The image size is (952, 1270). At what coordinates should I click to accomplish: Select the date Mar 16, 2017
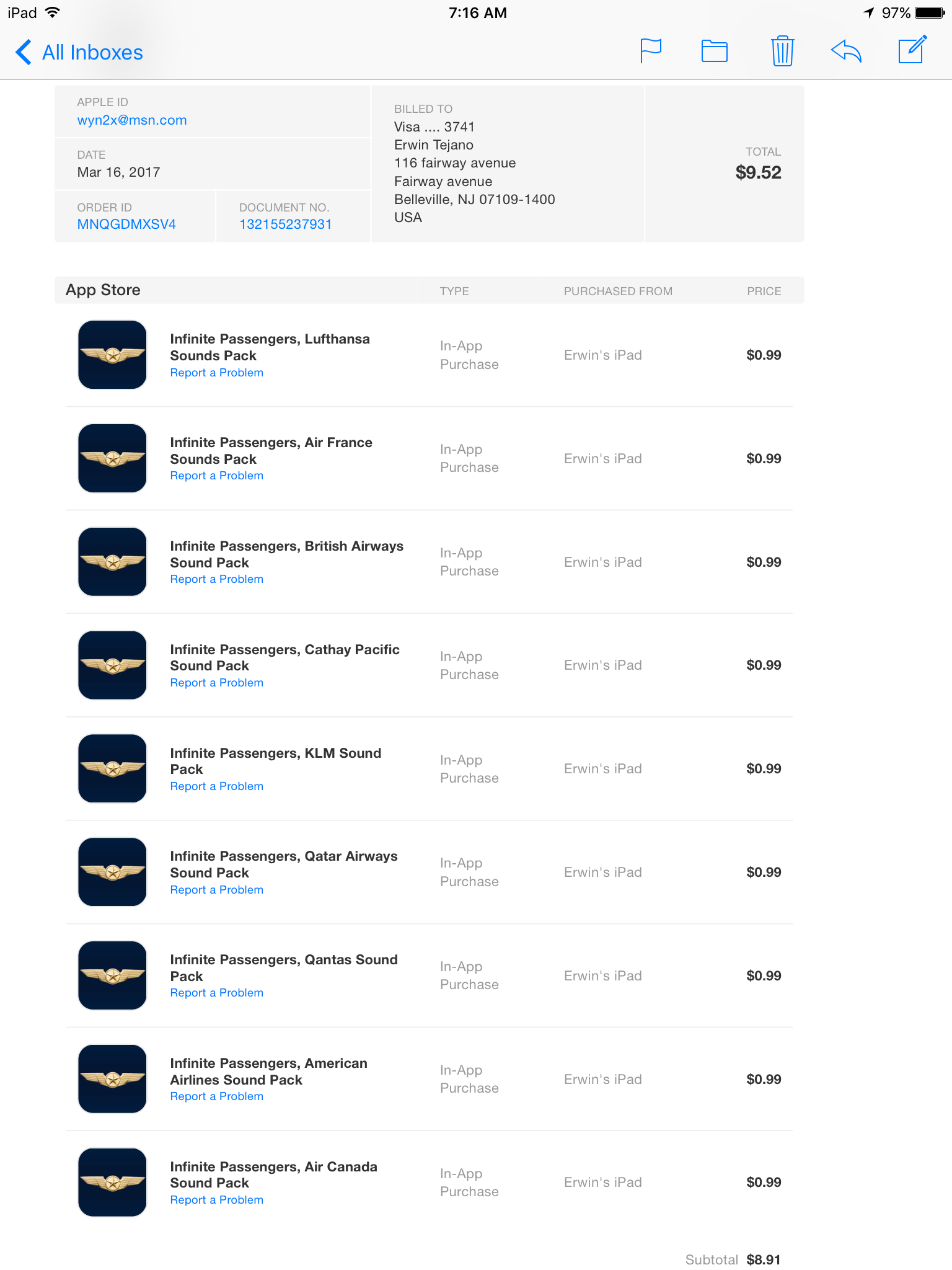point(119,172)
